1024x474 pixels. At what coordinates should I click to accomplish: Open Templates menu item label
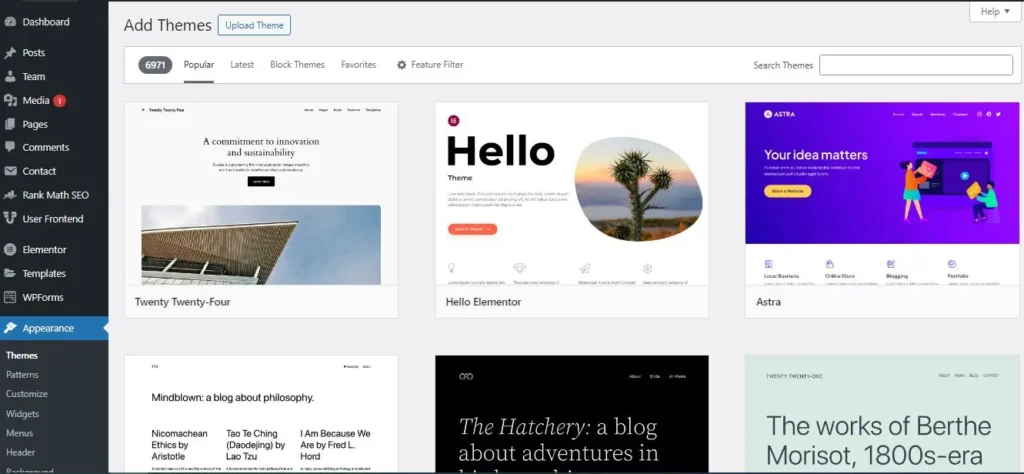(x=44, y=274)
